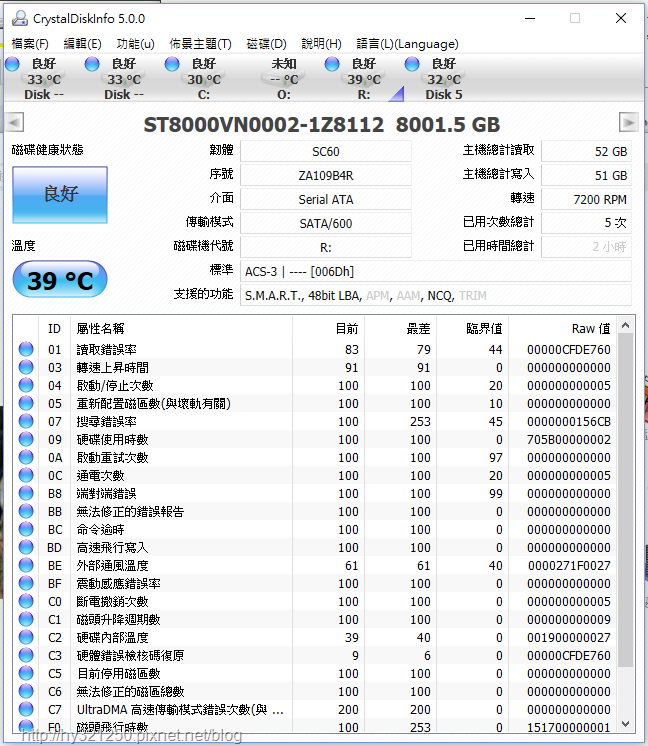The height and width of the screenshot is (746, 648).
Task: Click the status orb for attribute C3
Action: (26, 656)
